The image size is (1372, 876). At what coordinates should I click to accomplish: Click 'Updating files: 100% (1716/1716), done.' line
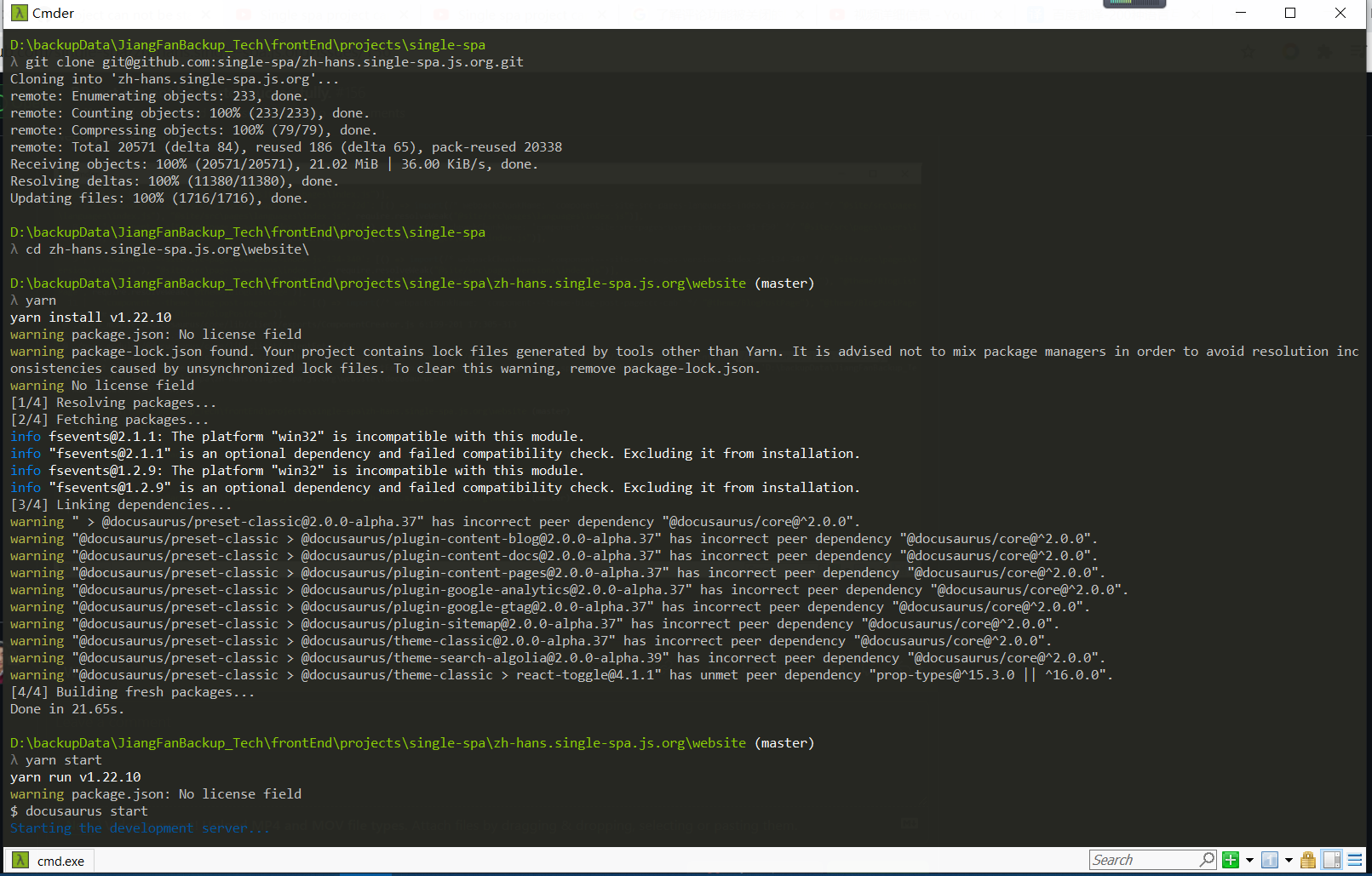(159, 198)
